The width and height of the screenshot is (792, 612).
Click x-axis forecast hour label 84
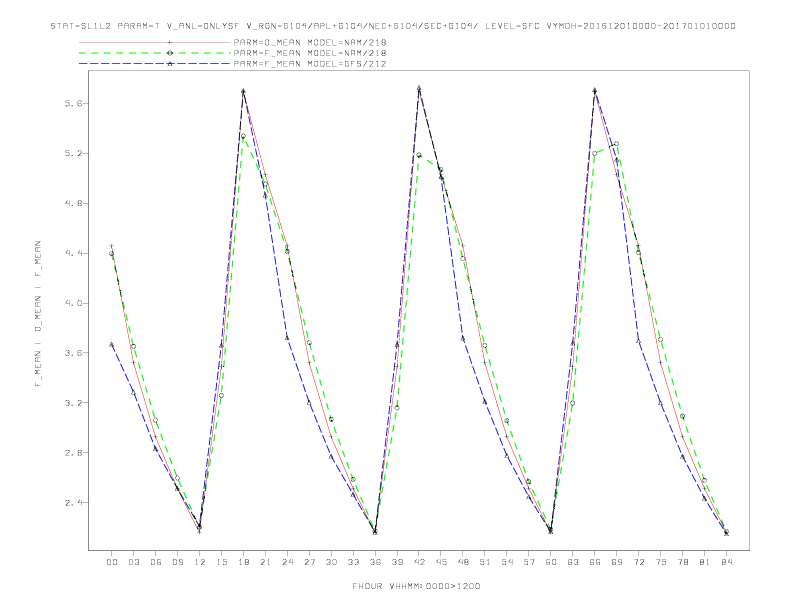727,562
